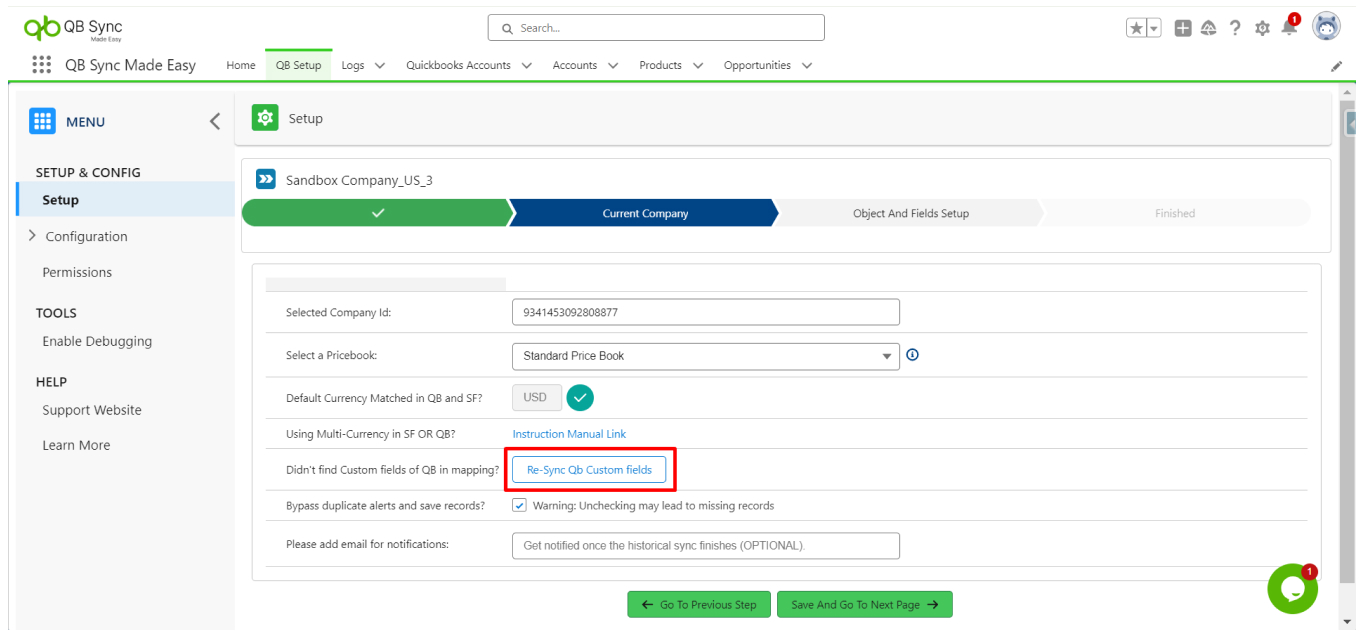Image resolution: width=1365 pixels, height=637 pixels.
Task: Click Re-Sync Qb Custom fields button
Action: [x=589, y=470]
